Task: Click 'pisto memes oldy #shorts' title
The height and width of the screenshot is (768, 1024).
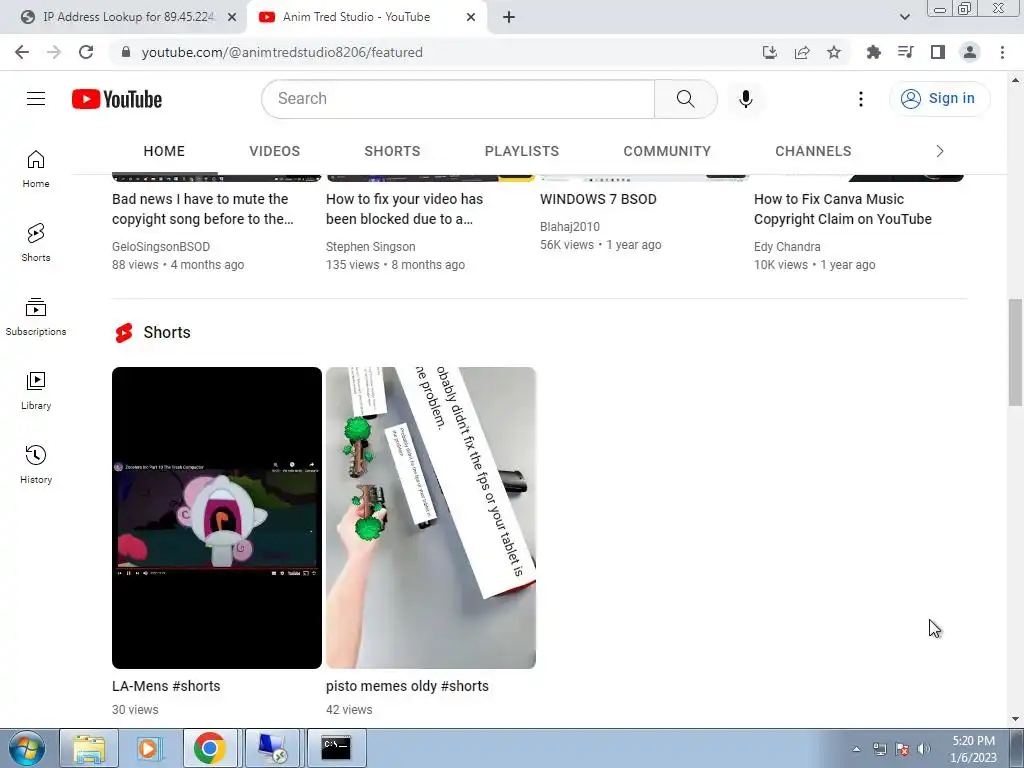Action: [x=408, y=686]
